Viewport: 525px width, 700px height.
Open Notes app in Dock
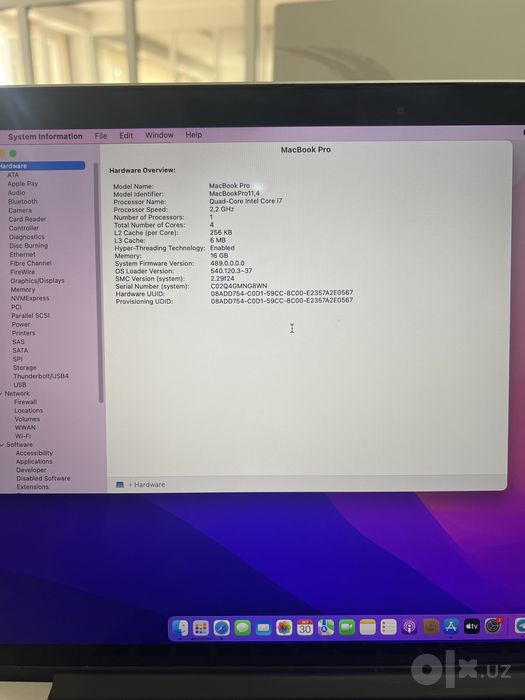(x=367, y=627)
